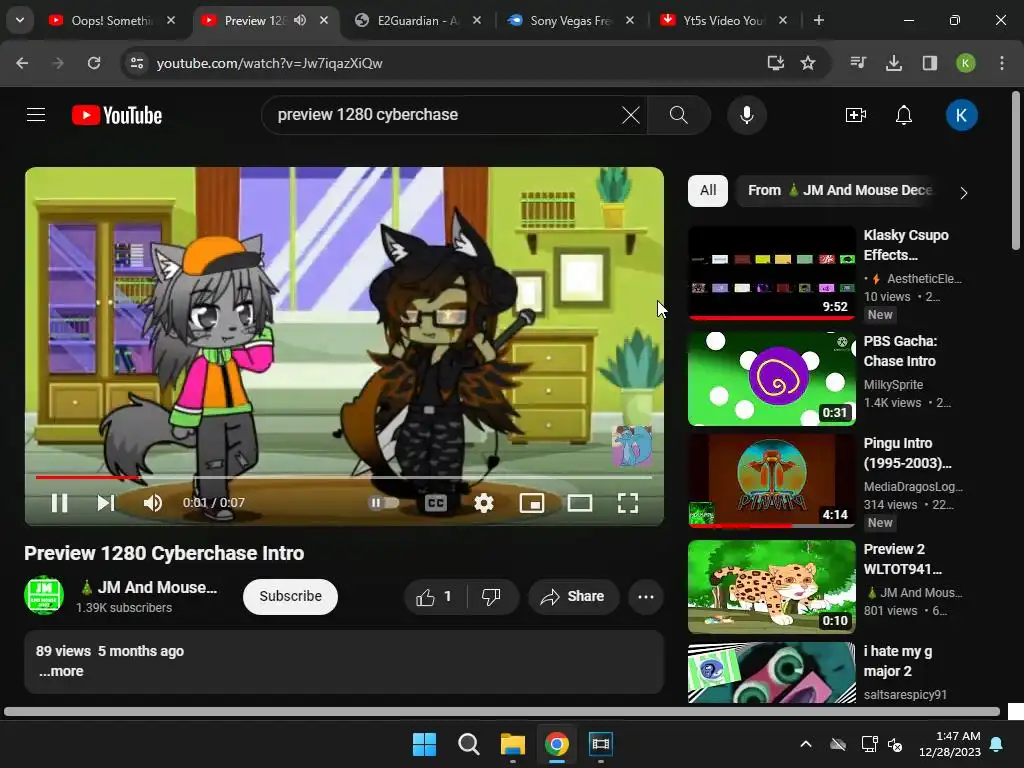This screenshot has height=768, width=1024.
Task: Click the search magnifier button
Action: 679,115
